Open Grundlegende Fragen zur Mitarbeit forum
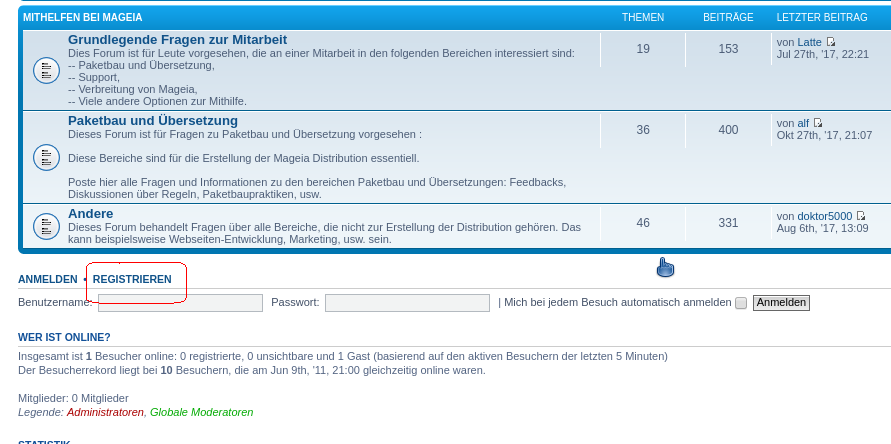 coord(177,40)
